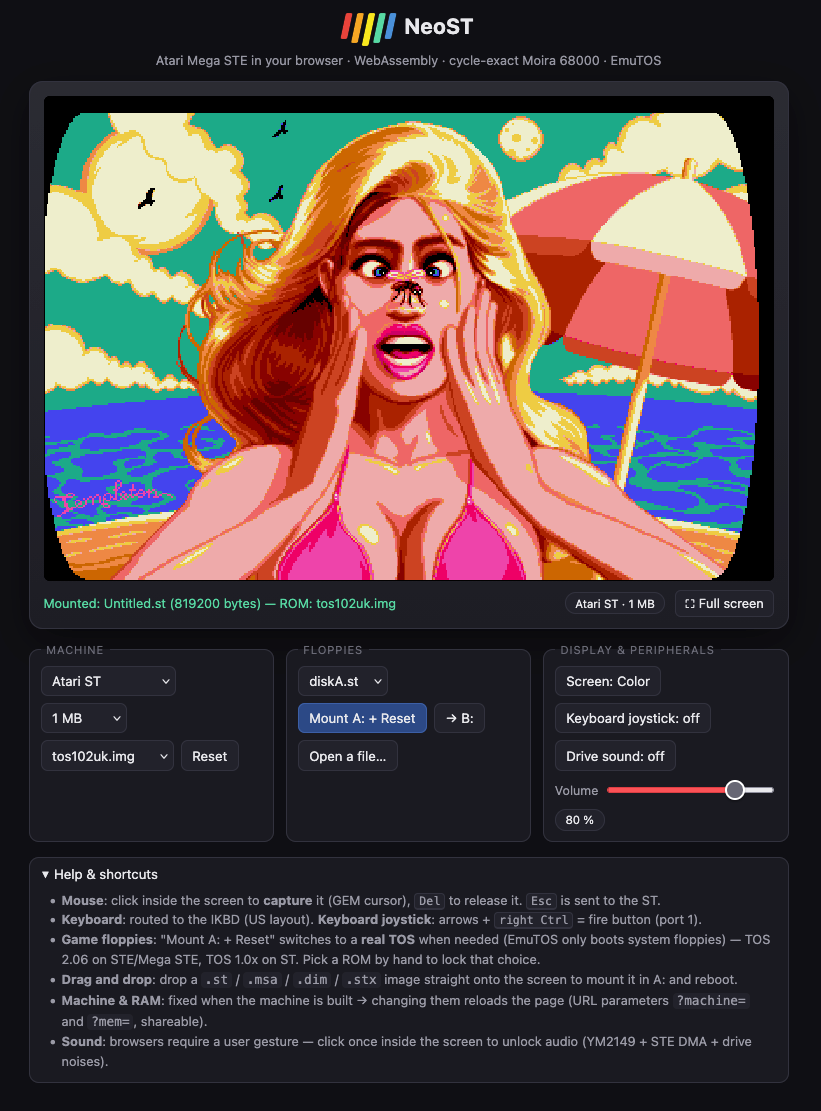Viewport: 821px width, 1111px height.
Task: Toggle Keyboard joystick: off
Action: click(x=633, y=718)
